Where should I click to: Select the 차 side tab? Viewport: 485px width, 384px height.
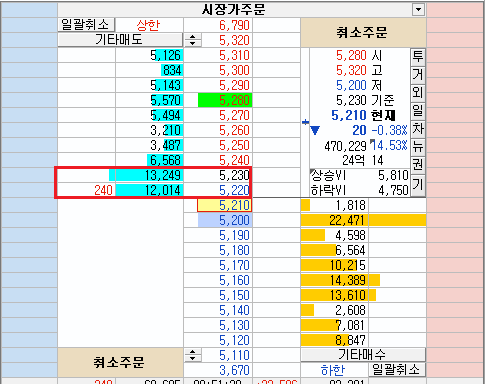pyautogui.click(x=418, y=128)
